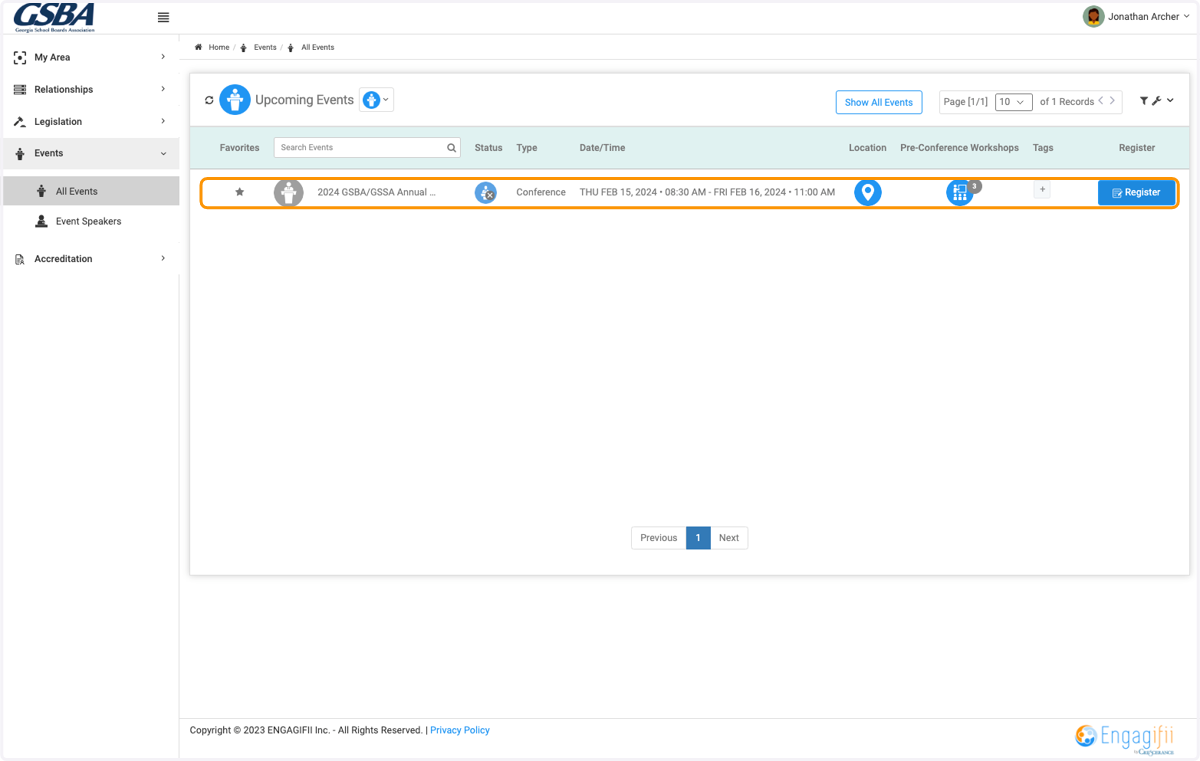Go to previous records page arrow

coord(1101,101)
